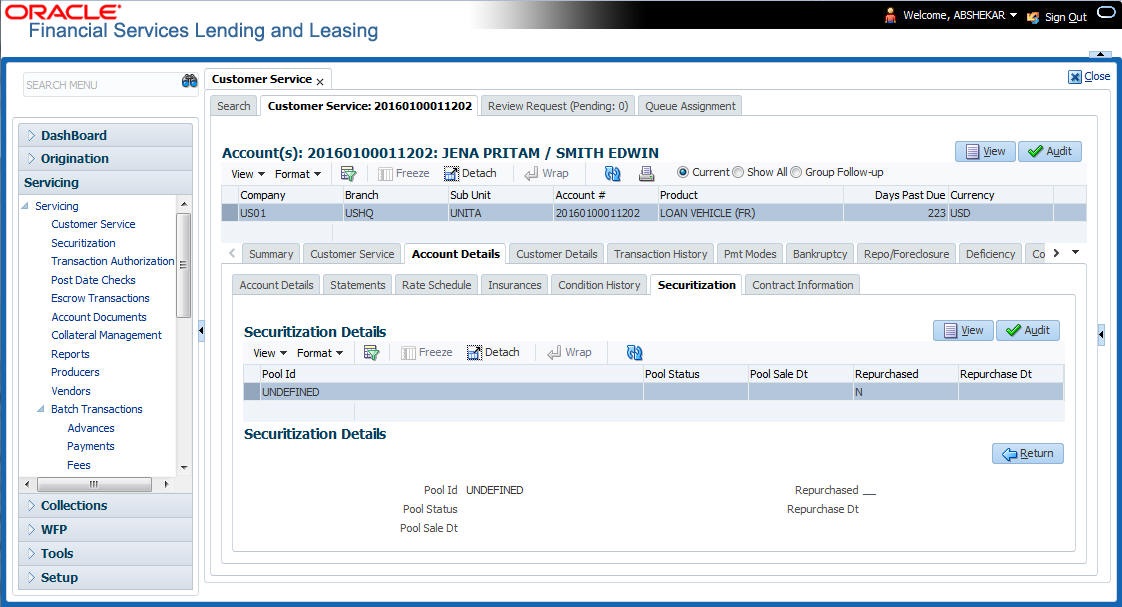Click the account Audit button
Viewport: 1122px width, 607px height.
(1050, 151)
